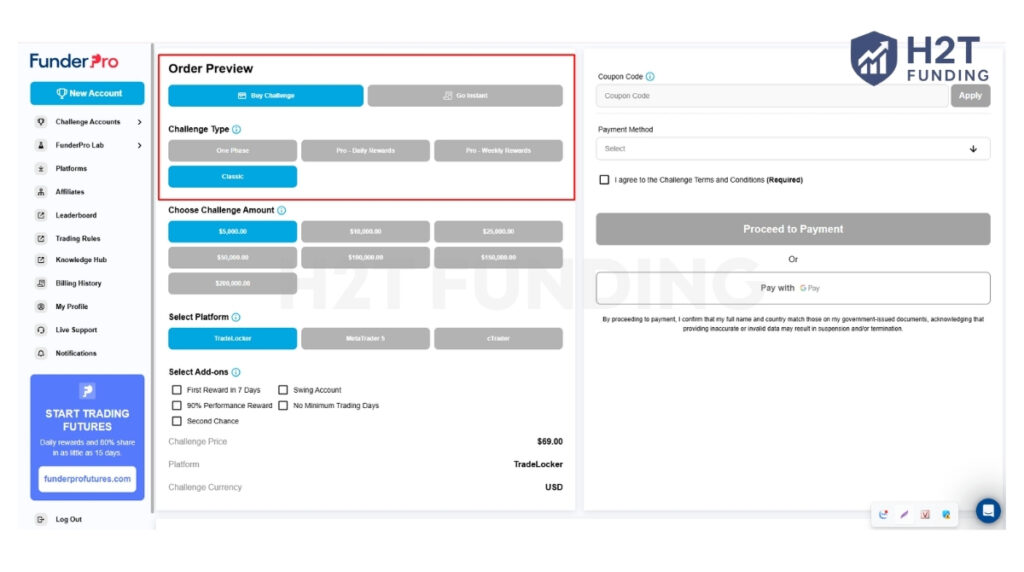Viewport: 1024px width, 572px height.
Task: Open the Payment Method dropdown
Action: (793, 149)
